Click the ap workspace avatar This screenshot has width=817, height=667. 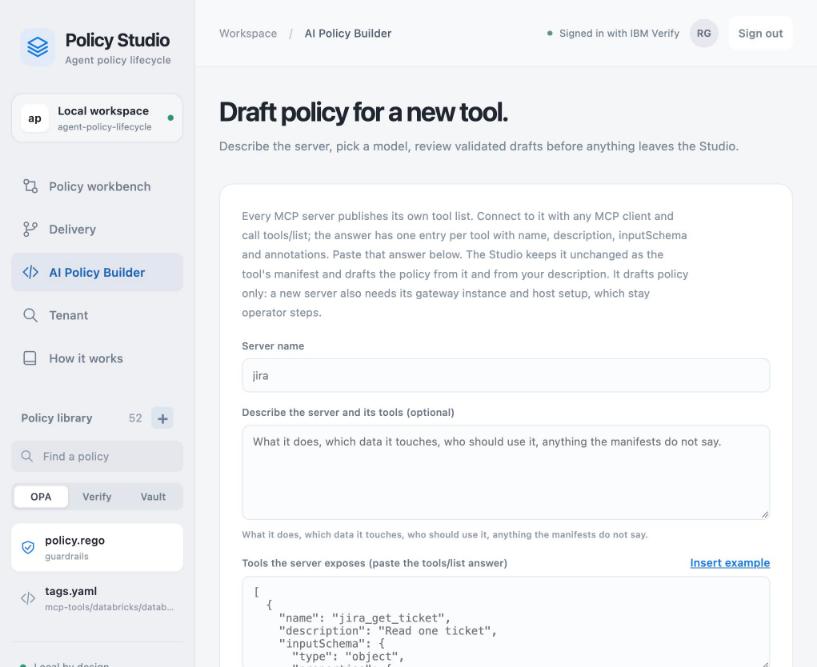[x=35, y=118]
